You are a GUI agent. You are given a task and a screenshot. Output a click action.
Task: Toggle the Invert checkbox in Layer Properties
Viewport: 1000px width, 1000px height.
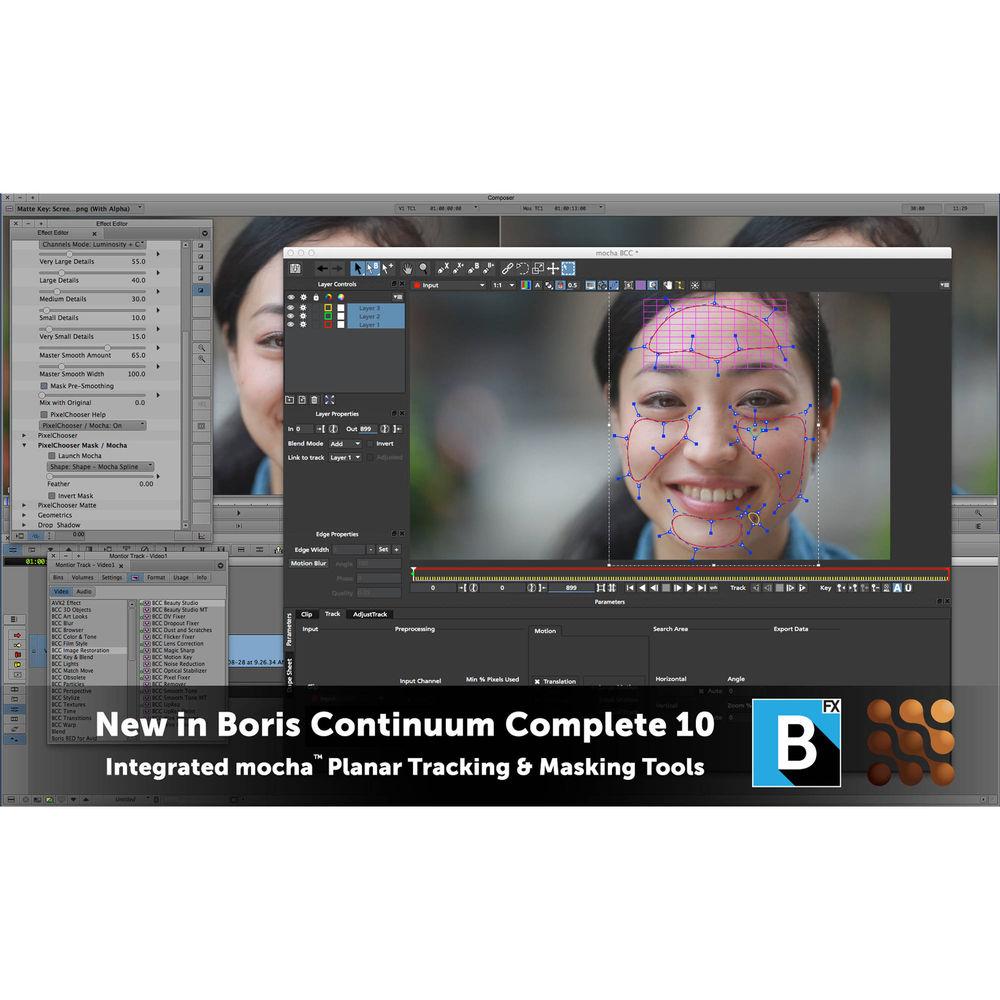tap(370, 444)
